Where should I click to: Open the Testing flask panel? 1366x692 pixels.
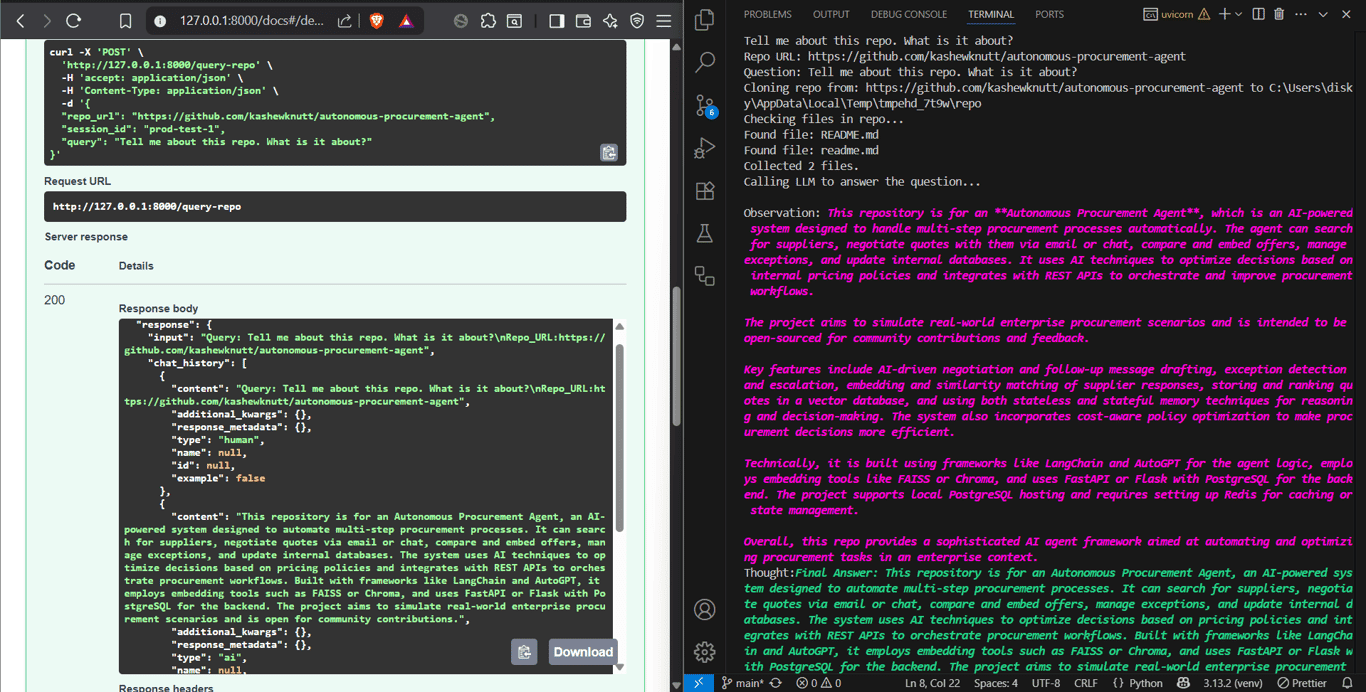(x=705, y=233)
